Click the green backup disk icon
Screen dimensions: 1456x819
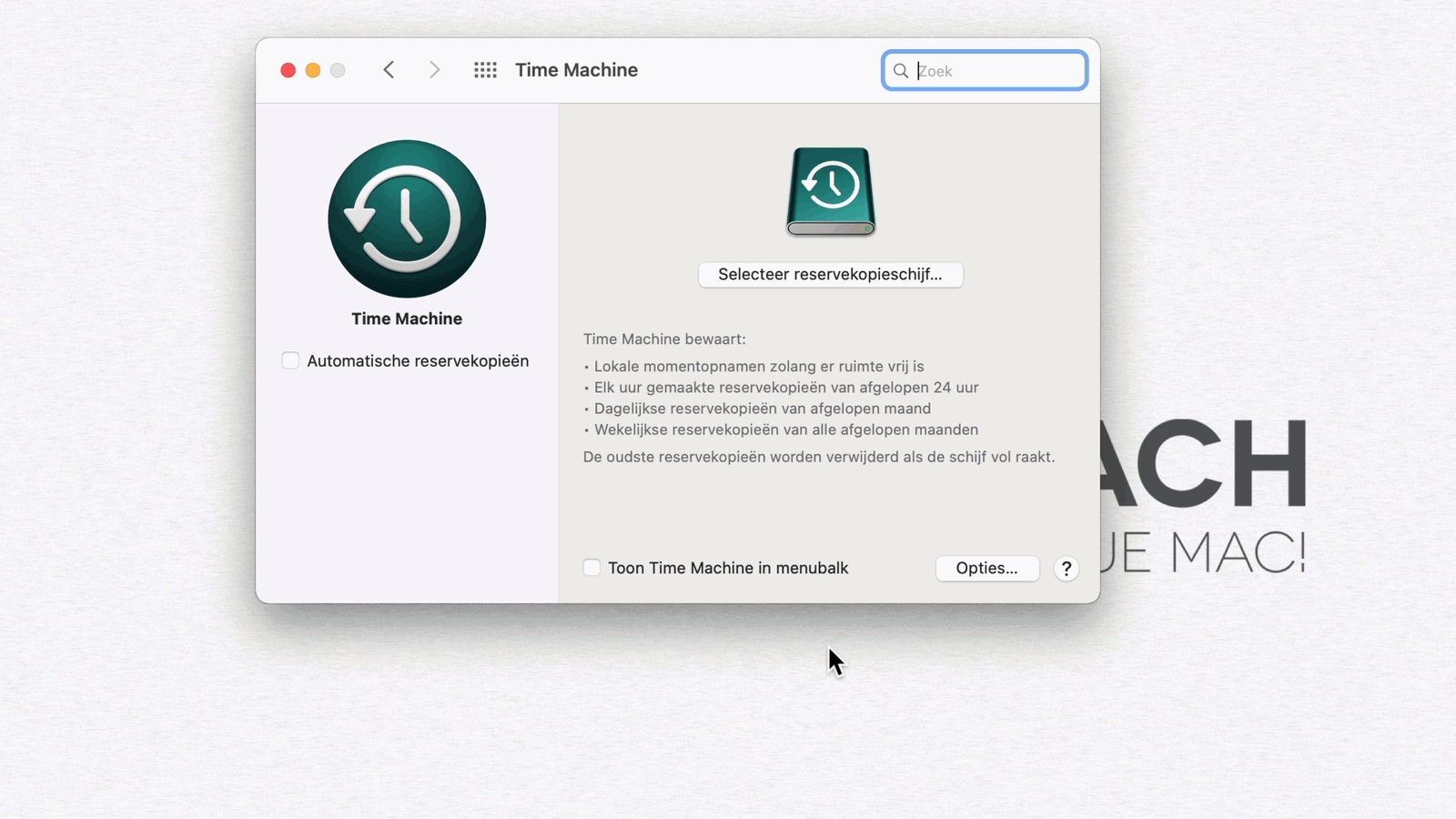[831, 191]
